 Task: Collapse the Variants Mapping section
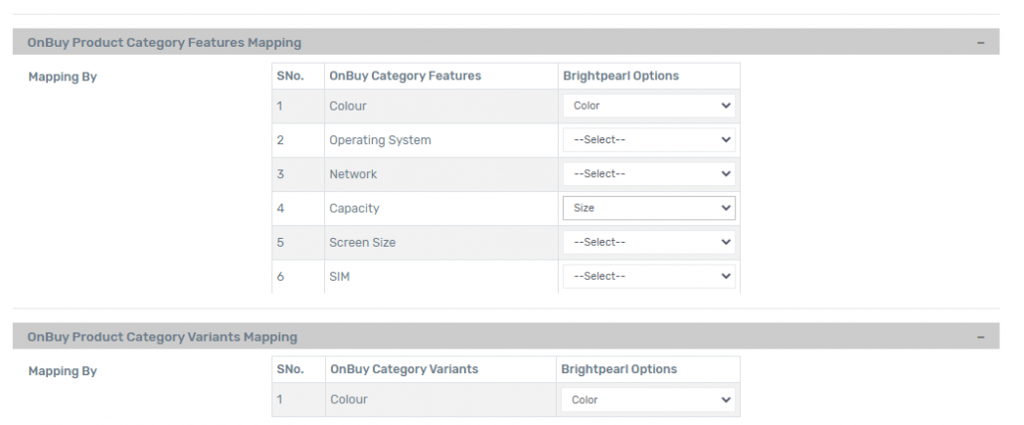pos(980,337)
